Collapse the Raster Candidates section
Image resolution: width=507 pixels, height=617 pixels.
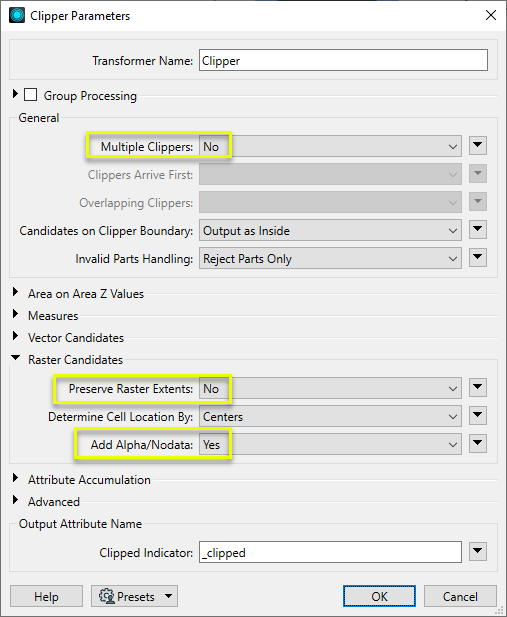[15, 358]
